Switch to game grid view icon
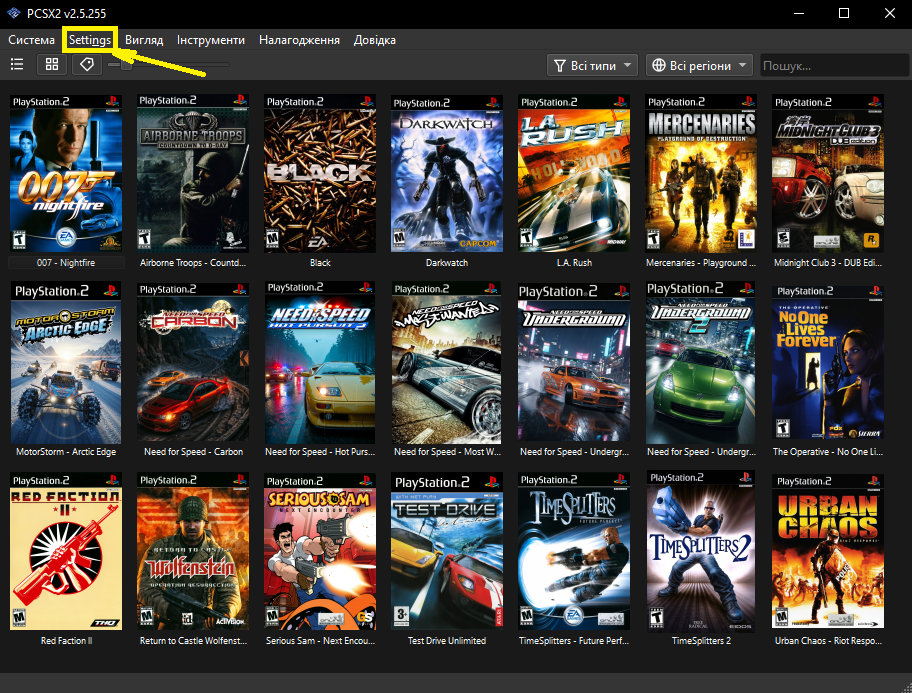The height and width of the screenshot is (693, 912). click(x=52, y=65)
